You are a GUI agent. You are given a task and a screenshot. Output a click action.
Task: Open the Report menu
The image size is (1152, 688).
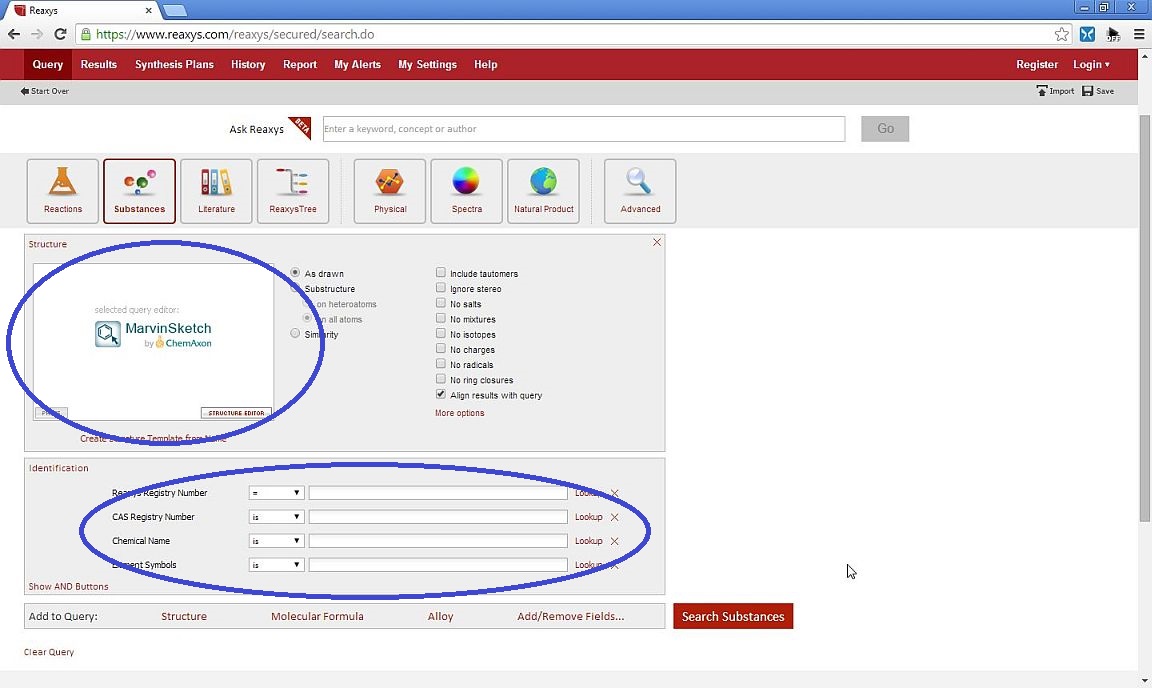pyautogui.click(x=300, y=65)
